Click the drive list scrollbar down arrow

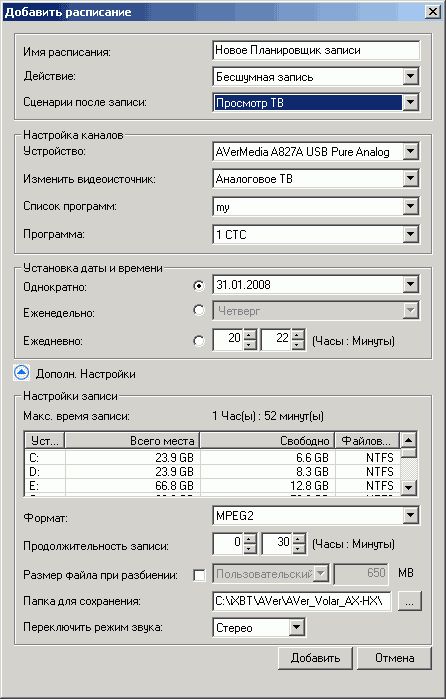point(409,488)
